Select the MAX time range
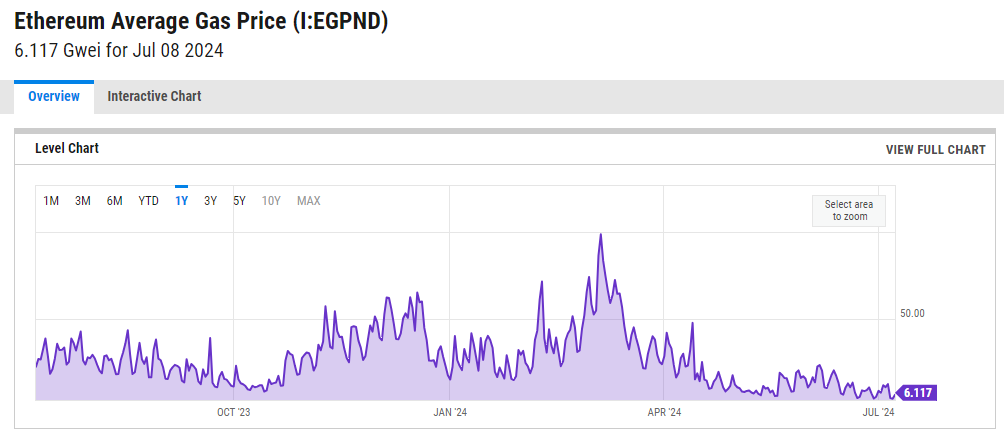 (309, 201)
